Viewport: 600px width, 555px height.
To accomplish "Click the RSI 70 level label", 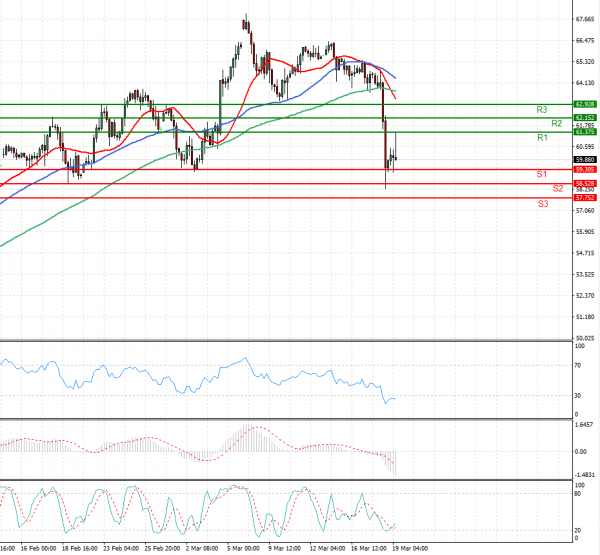I will click(x=578, y=366).
